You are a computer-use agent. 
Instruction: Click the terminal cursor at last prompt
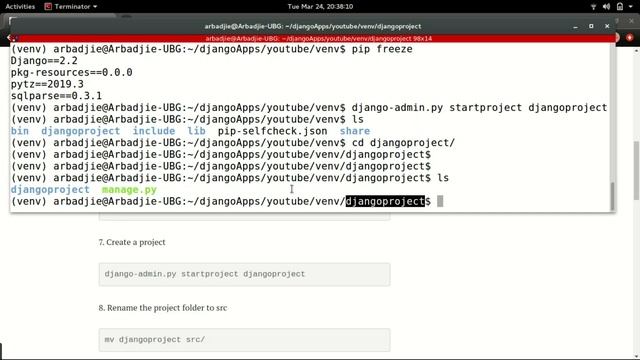(440, 201)
